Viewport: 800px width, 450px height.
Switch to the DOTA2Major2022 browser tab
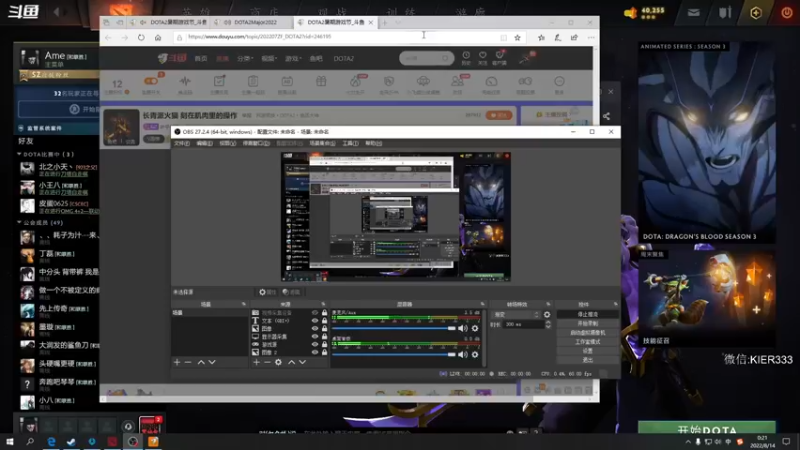[x=251, y=22]
